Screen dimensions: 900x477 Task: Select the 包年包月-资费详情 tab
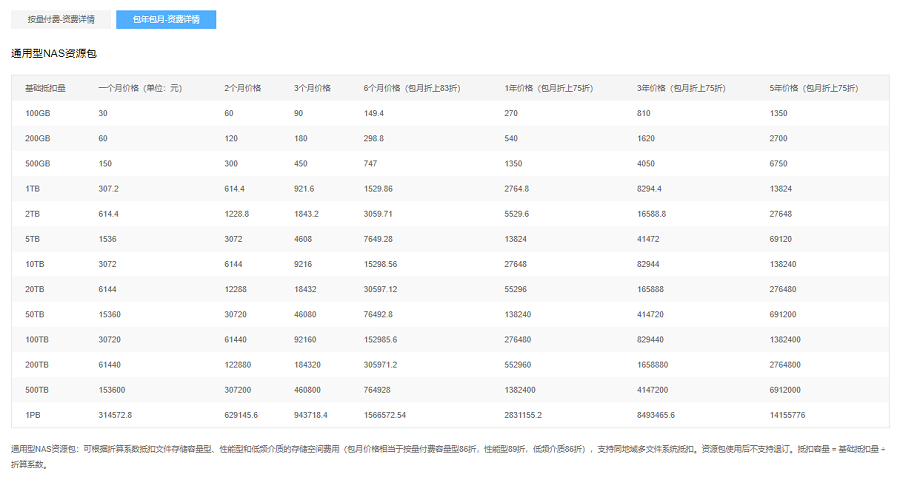(166, 20)
